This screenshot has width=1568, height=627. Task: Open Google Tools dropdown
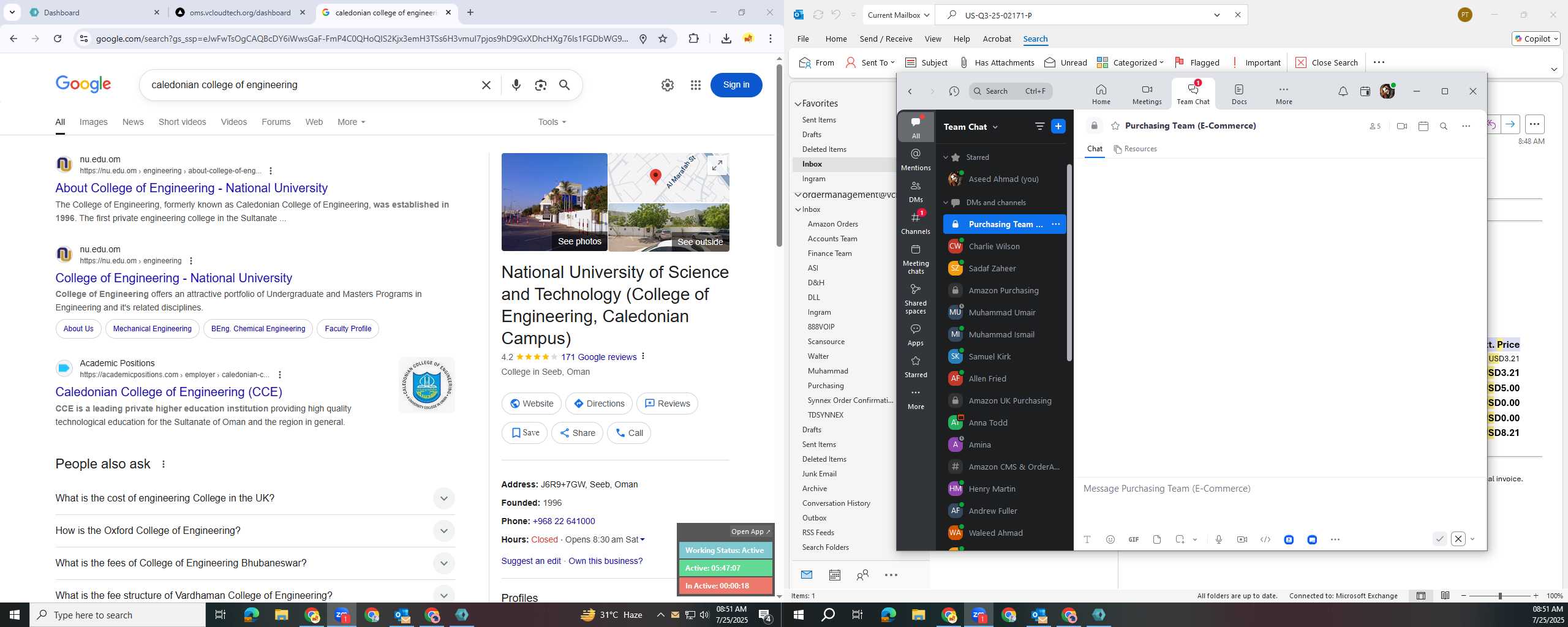(552, 122)
